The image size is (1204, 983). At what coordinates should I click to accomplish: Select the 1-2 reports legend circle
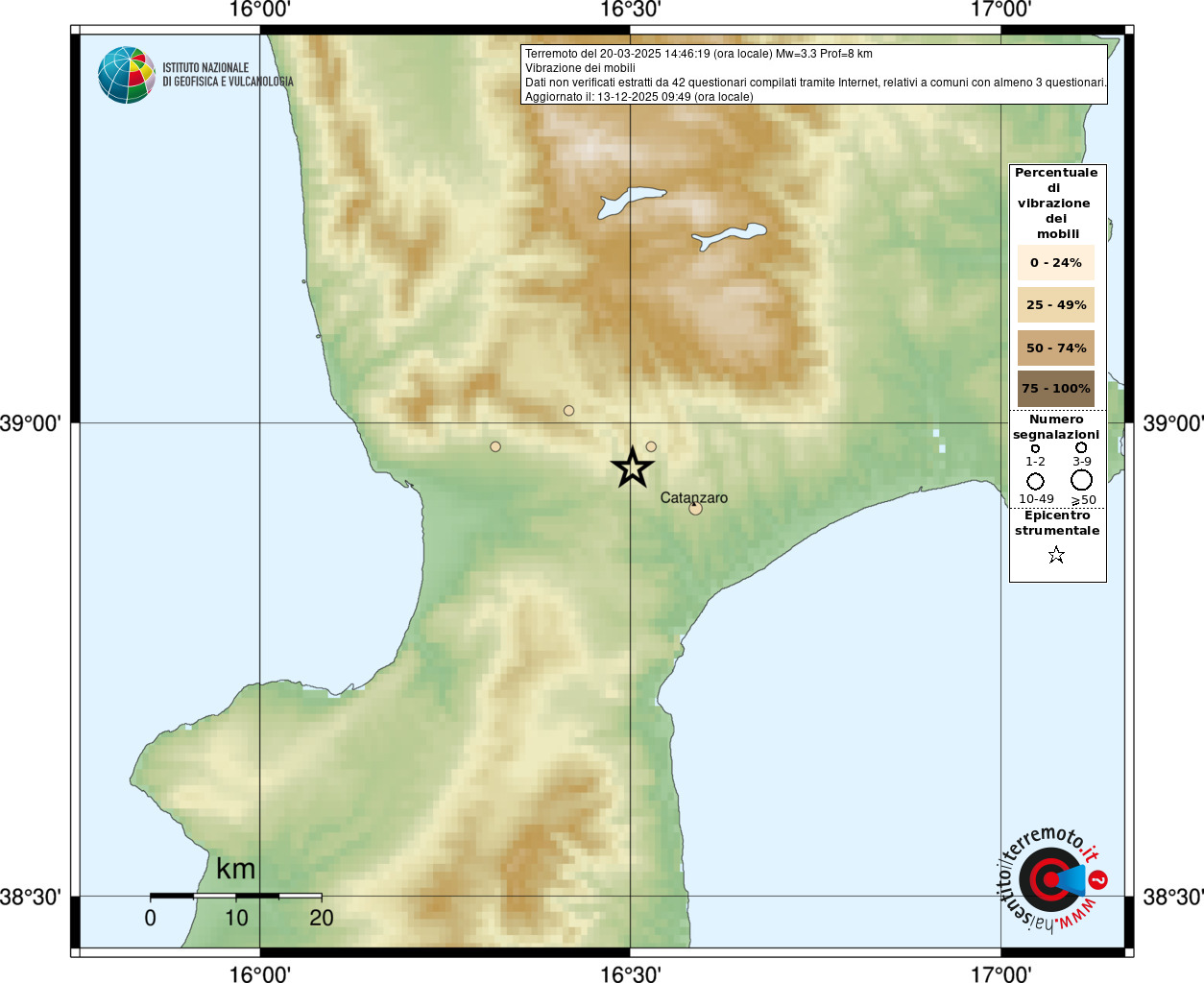coord(1035,448)
